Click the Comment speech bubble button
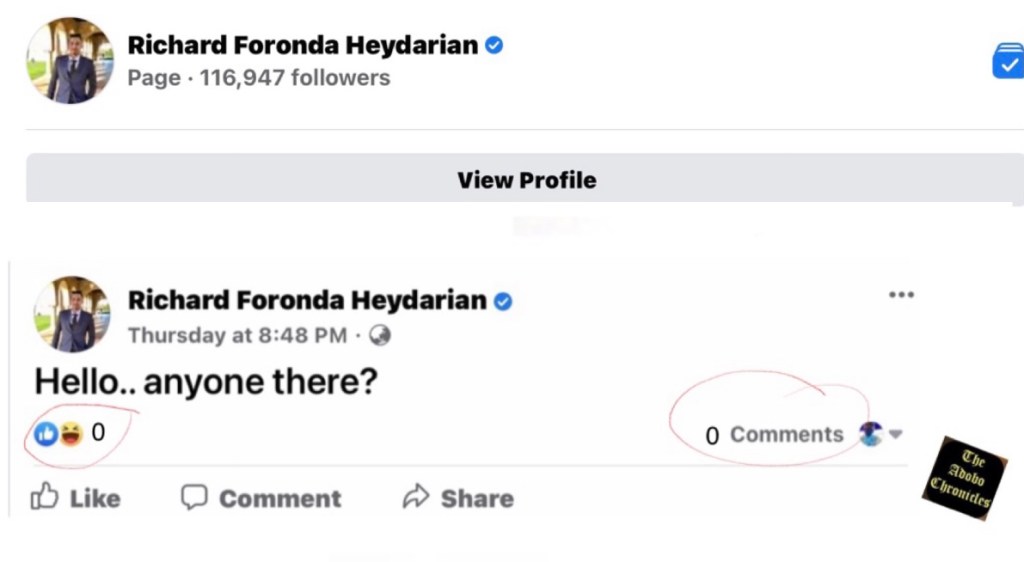 click(261, 498)
